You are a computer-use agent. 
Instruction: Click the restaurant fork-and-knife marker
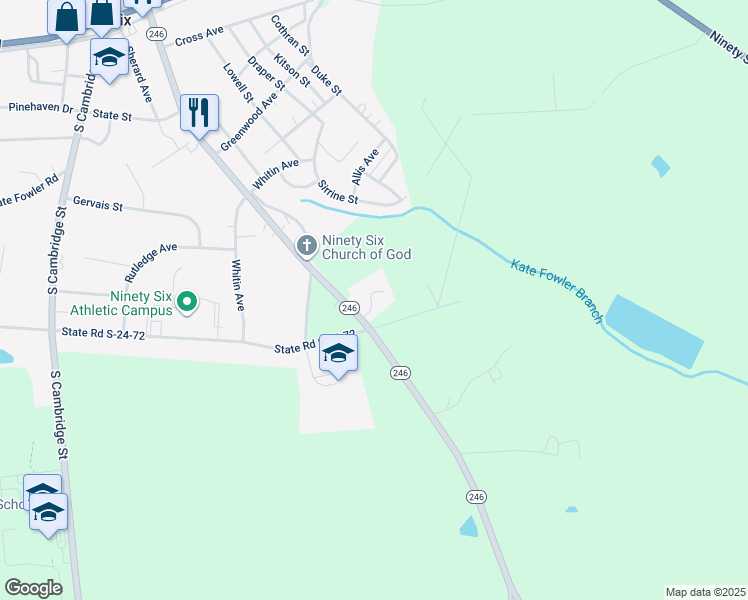tap(199, 114)
